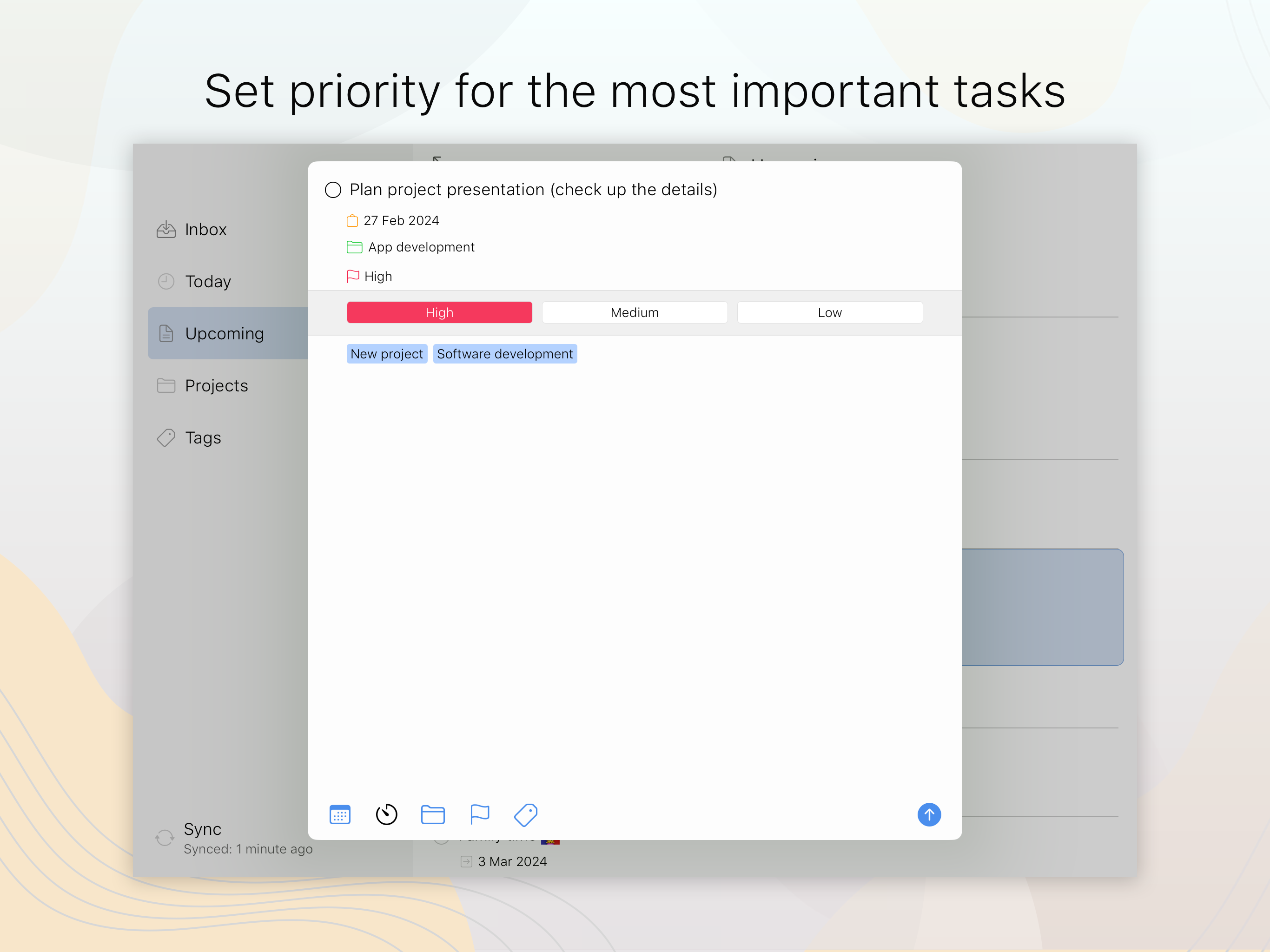
Task: Open Projects in the sidebar
Action: pos(228,385)
